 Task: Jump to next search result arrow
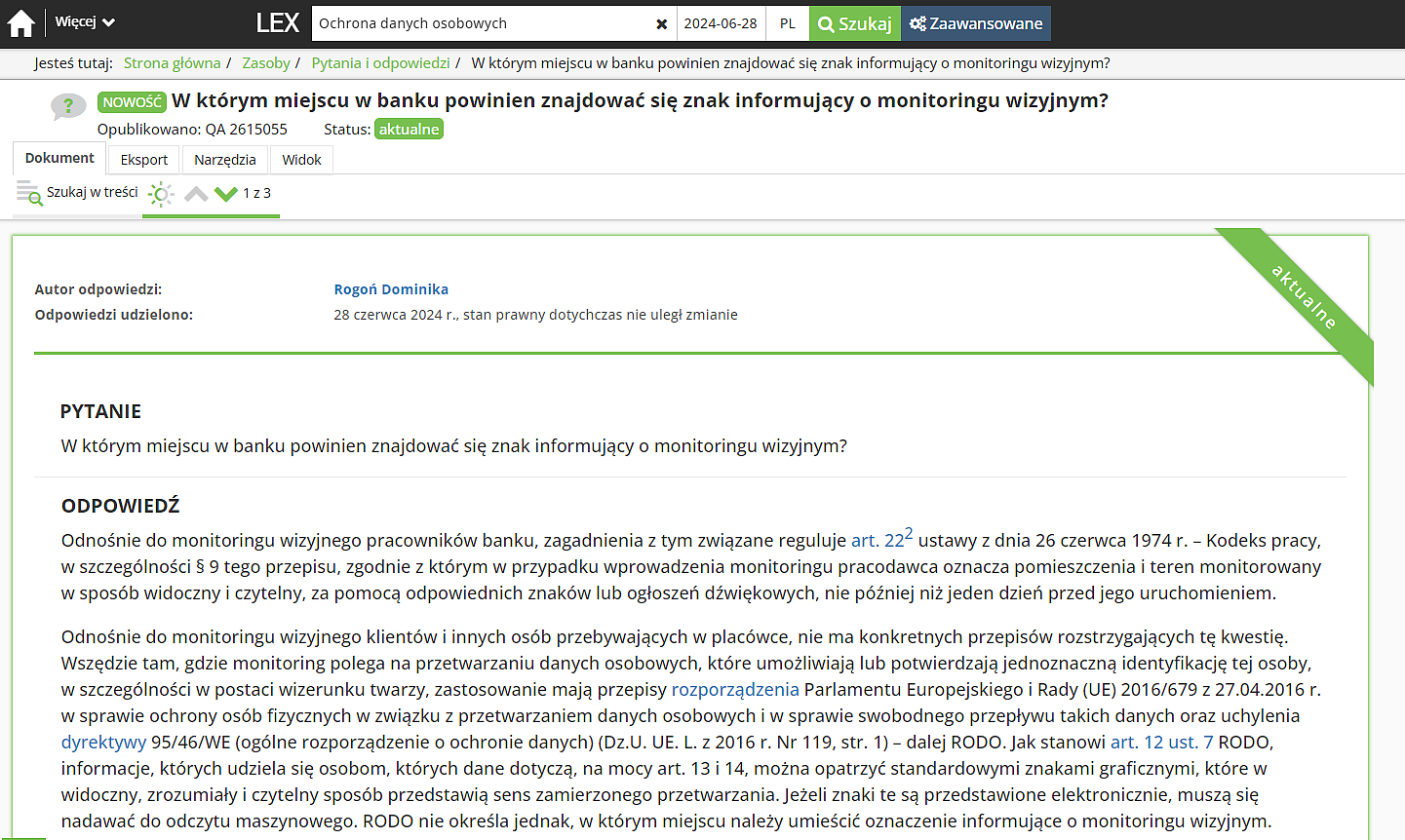point(226,194)
